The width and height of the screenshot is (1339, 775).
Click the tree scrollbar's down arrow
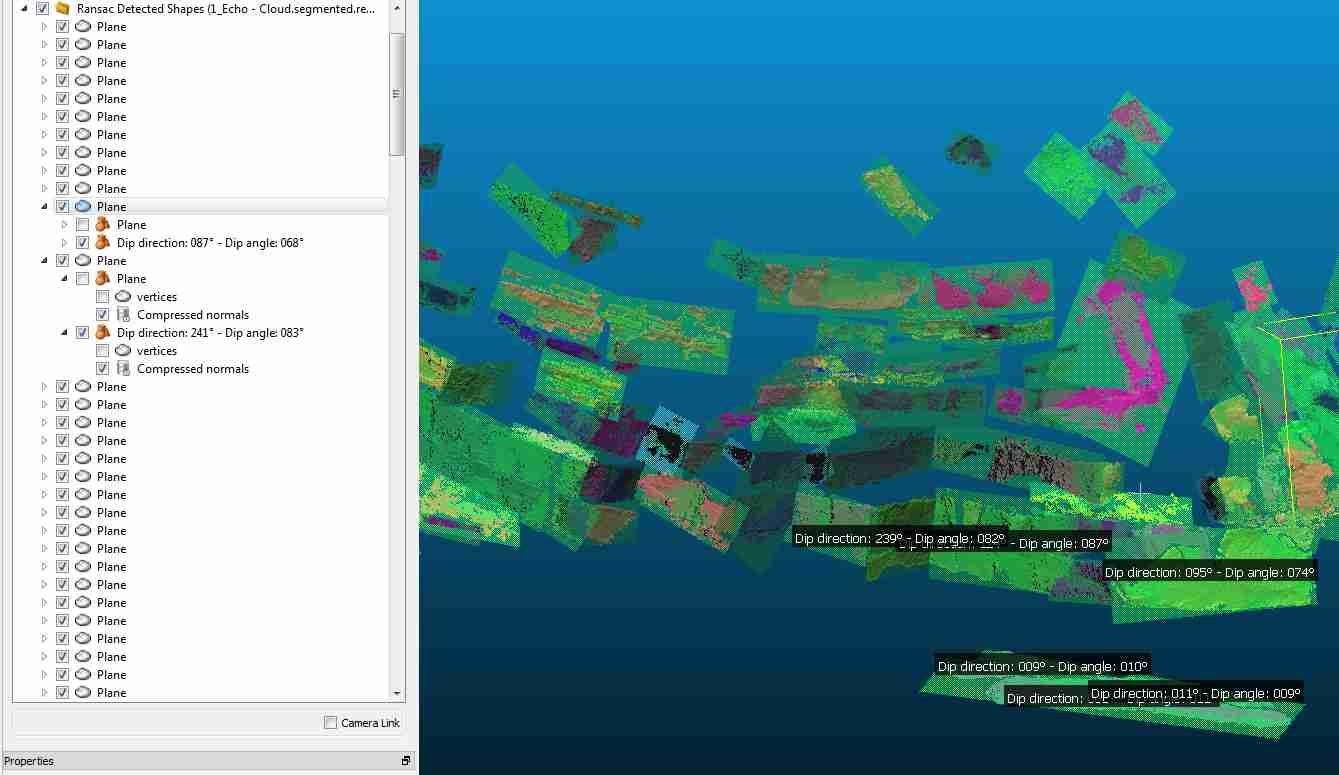pos(397,693)
